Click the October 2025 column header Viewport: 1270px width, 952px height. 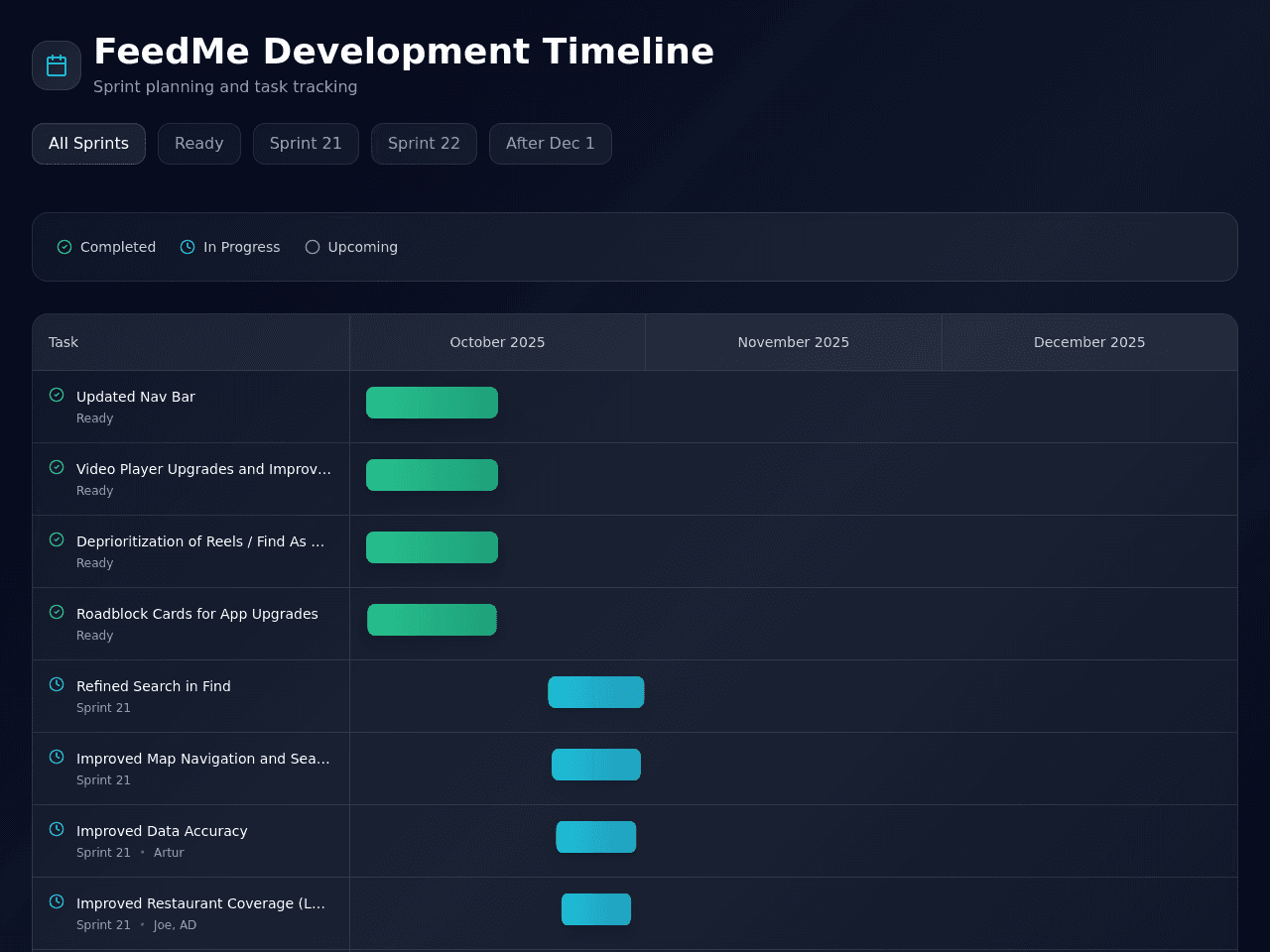[x=497, y=342]
